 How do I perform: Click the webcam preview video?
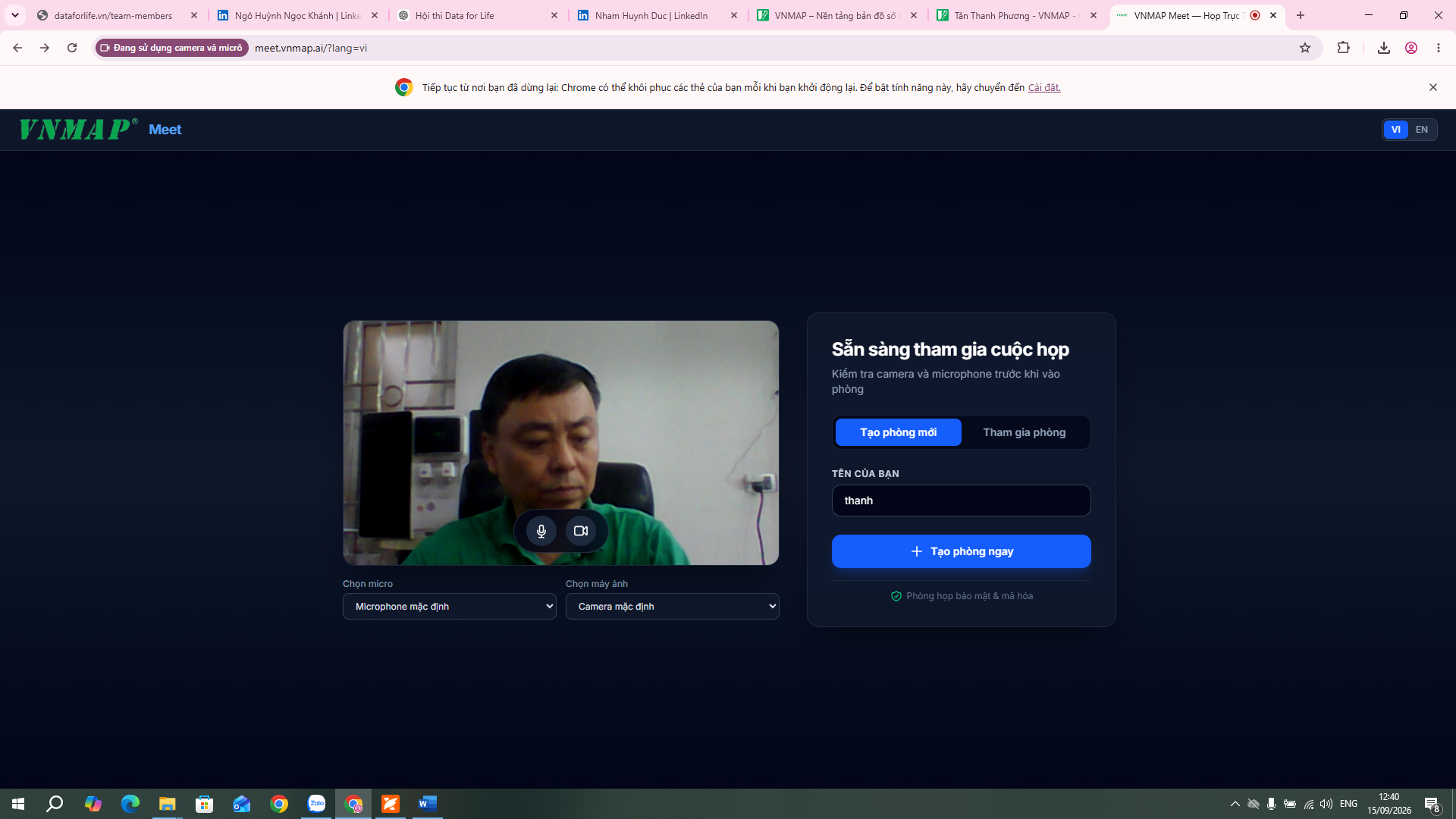pyautogui.click(x=561, y=443)
